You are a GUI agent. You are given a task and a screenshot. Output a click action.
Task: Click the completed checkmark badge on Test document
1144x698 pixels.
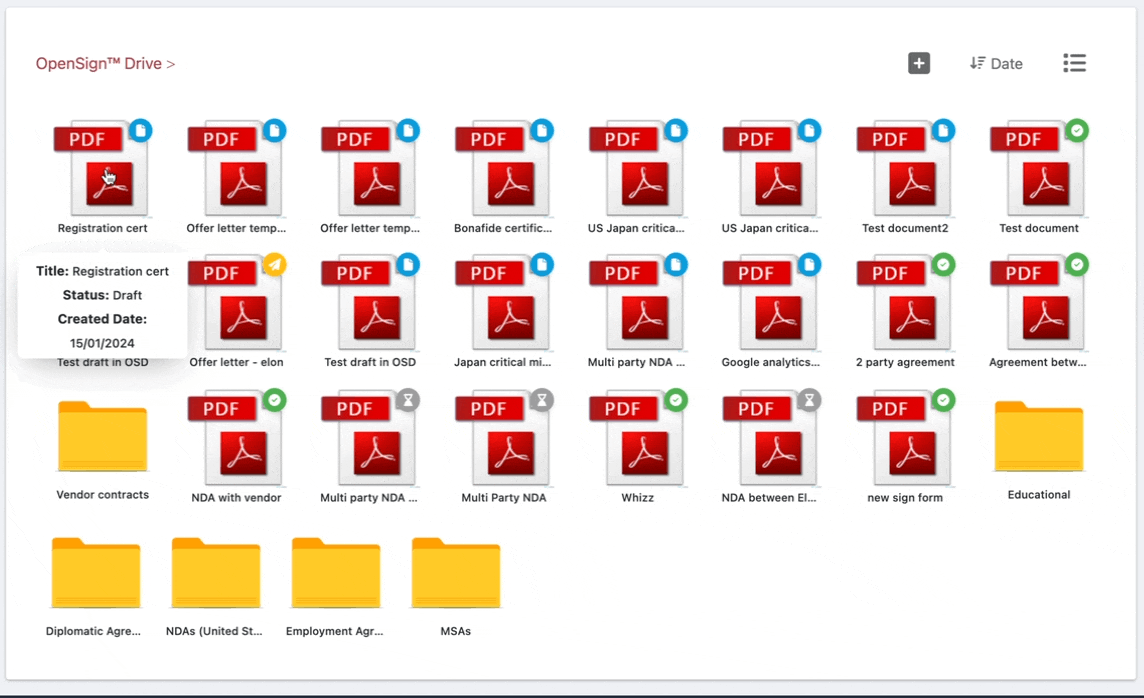1077,131
